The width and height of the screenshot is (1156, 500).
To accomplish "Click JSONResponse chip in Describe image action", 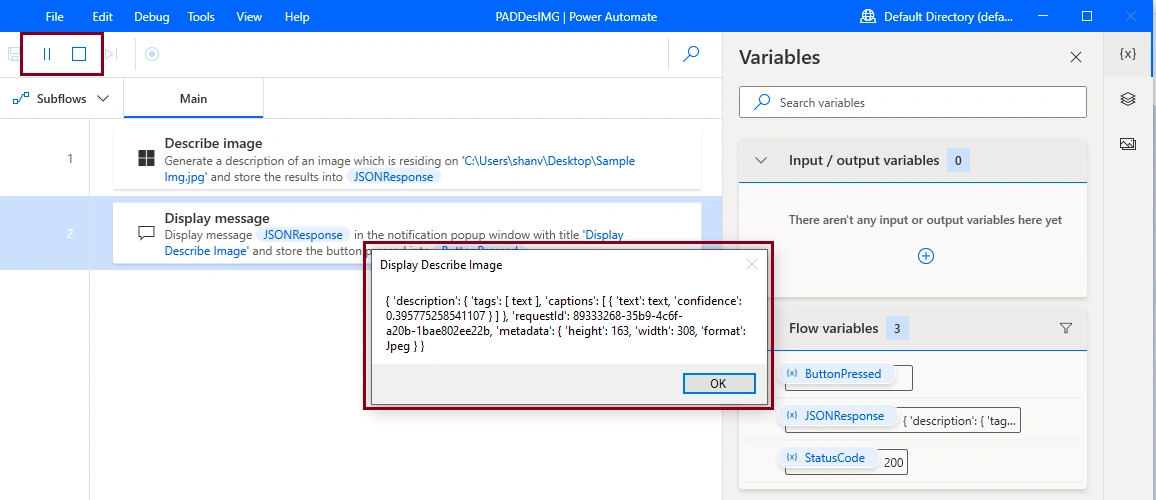I will click(x=394, y=177).
